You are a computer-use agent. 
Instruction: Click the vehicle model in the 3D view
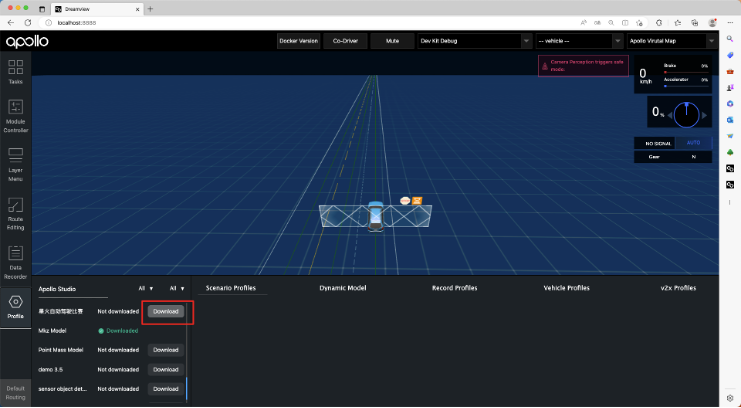coord(375,216)
